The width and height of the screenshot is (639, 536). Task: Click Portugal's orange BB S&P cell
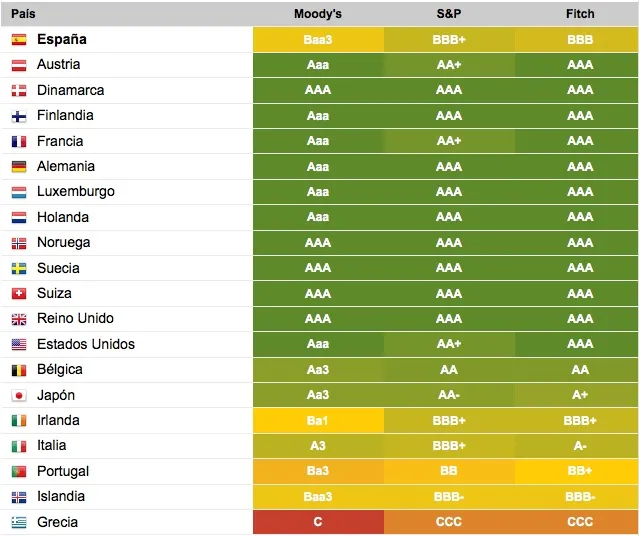449,471
